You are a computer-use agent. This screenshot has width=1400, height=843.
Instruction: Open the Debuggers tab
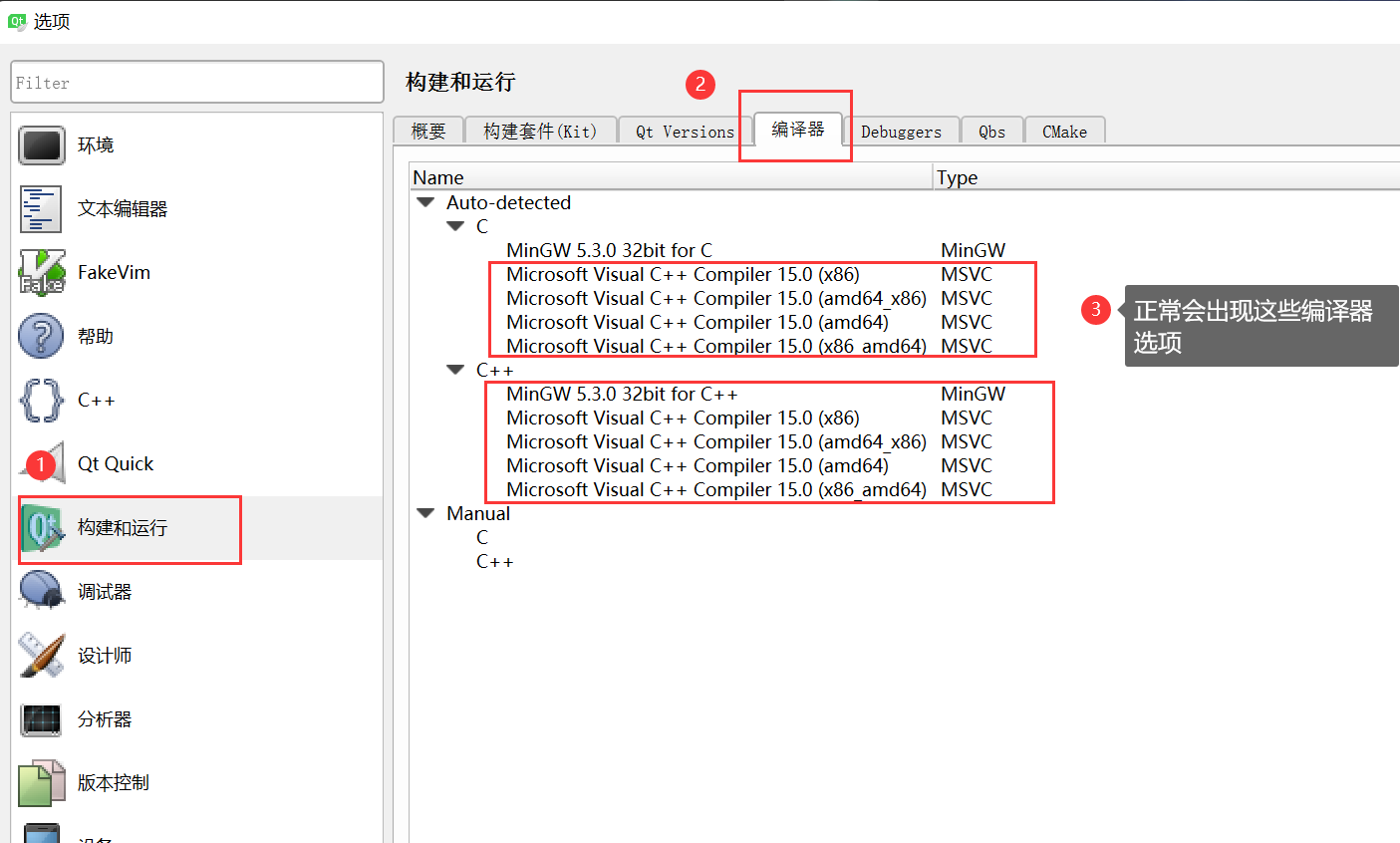coord(901,131)
